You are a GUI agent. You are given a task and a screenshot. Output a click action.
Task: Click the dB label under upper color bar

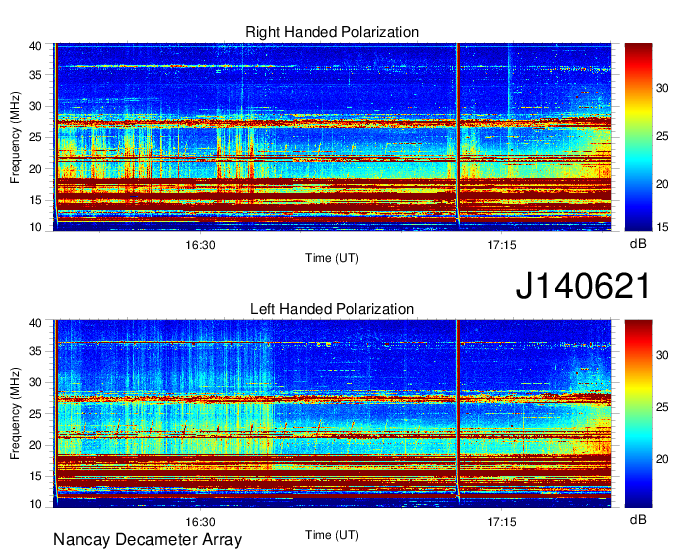coord(638,244)
